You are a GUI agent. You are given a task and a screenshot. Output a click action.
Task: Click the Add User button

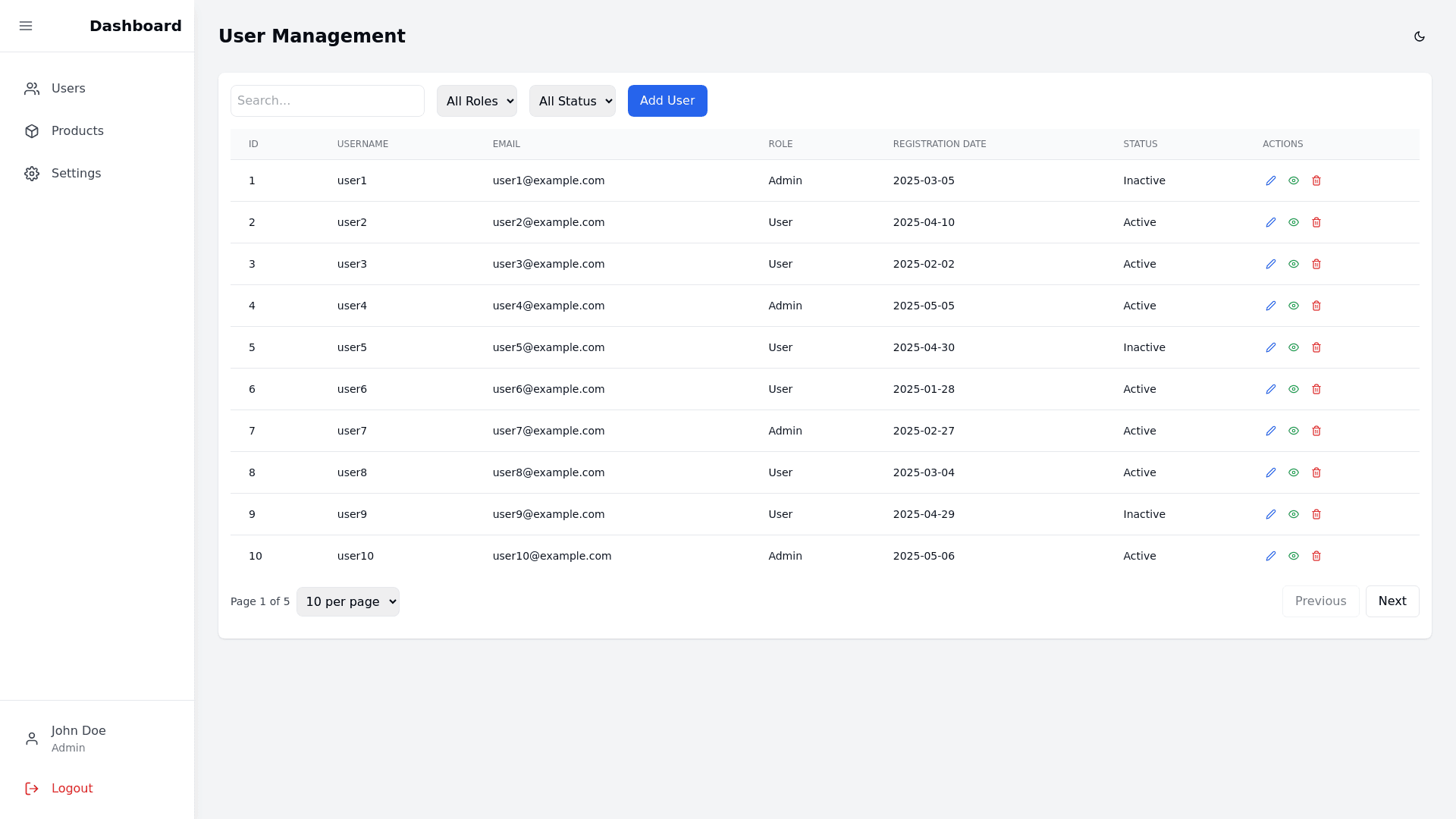point(667,101)
